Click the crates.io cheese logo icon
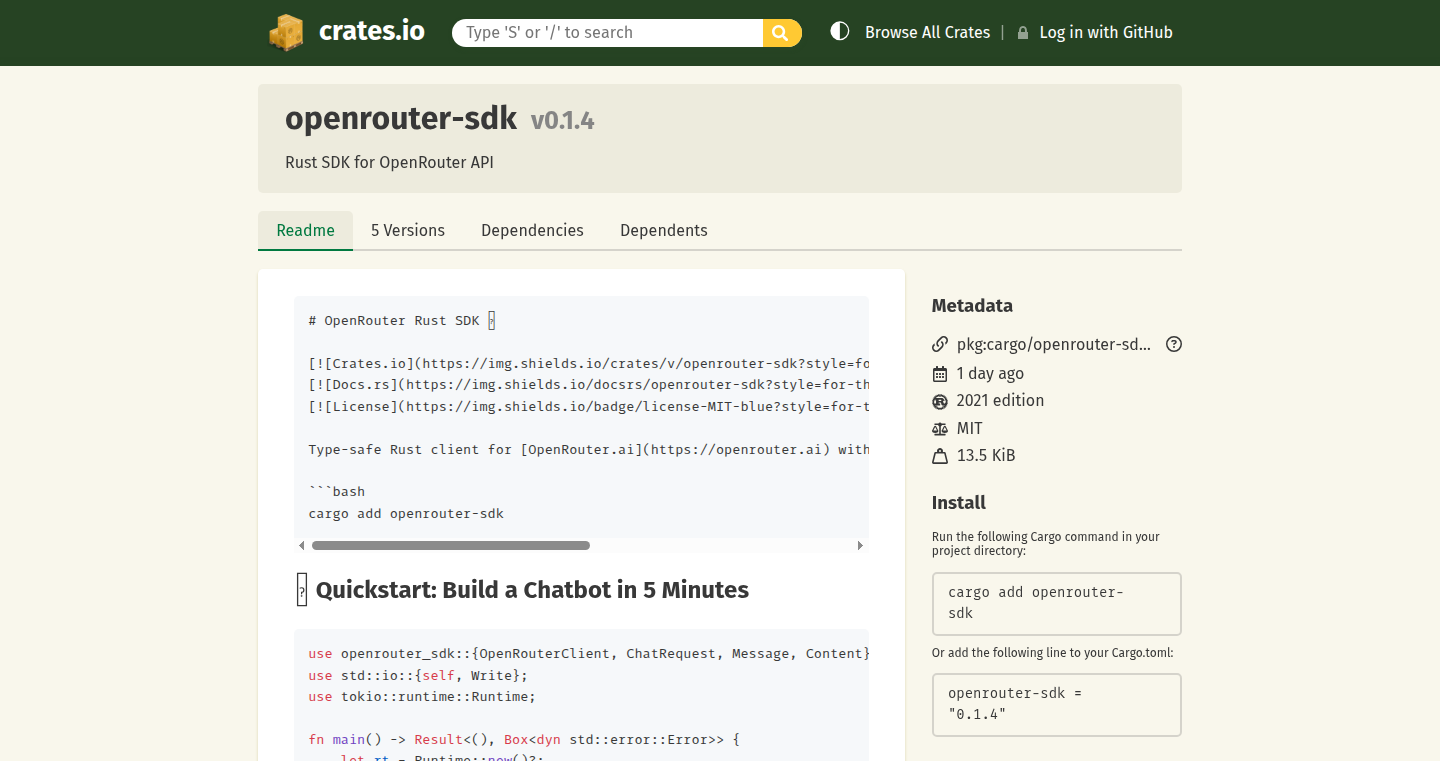Screen dimensions: 1440x761 tap(286, 32)
